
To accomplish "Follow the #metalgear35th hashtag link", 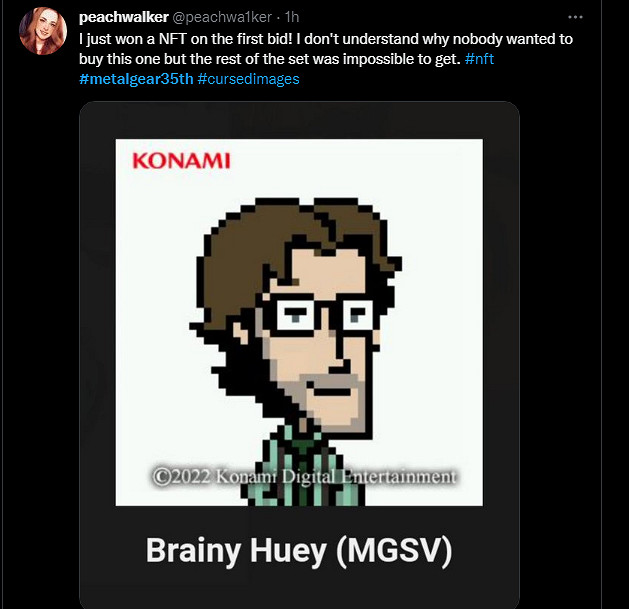I will (x=136, y=79).
